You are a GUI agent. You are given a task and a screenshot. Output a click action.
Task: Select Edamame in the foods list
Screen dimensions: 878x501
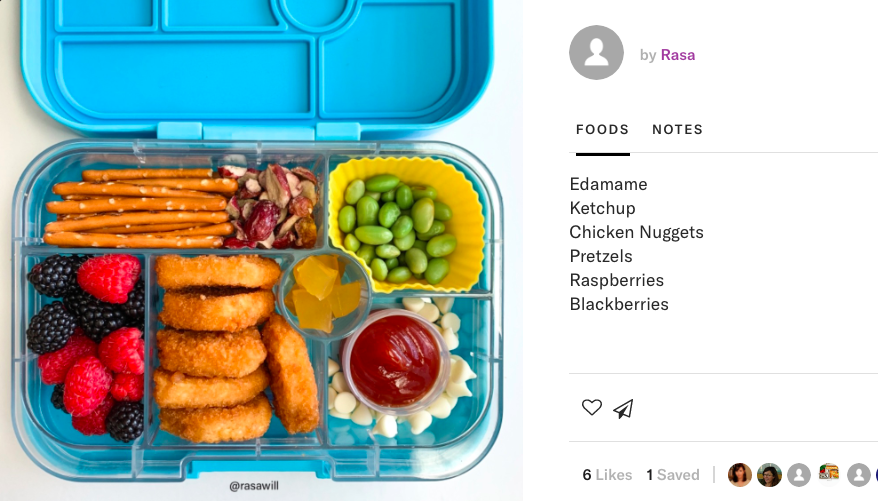pyautogui.click(x=608, y=184)
